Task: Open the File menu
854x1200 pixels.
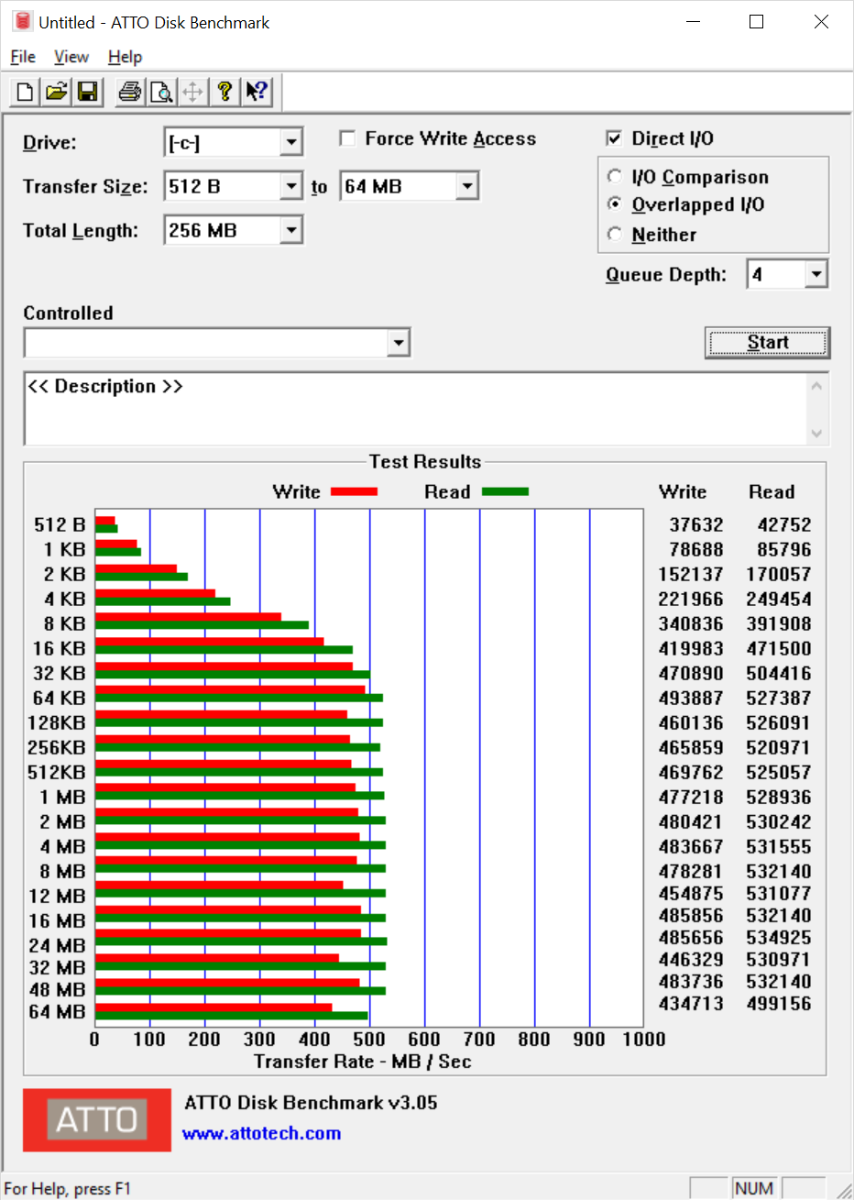Action: coord(22,57)
